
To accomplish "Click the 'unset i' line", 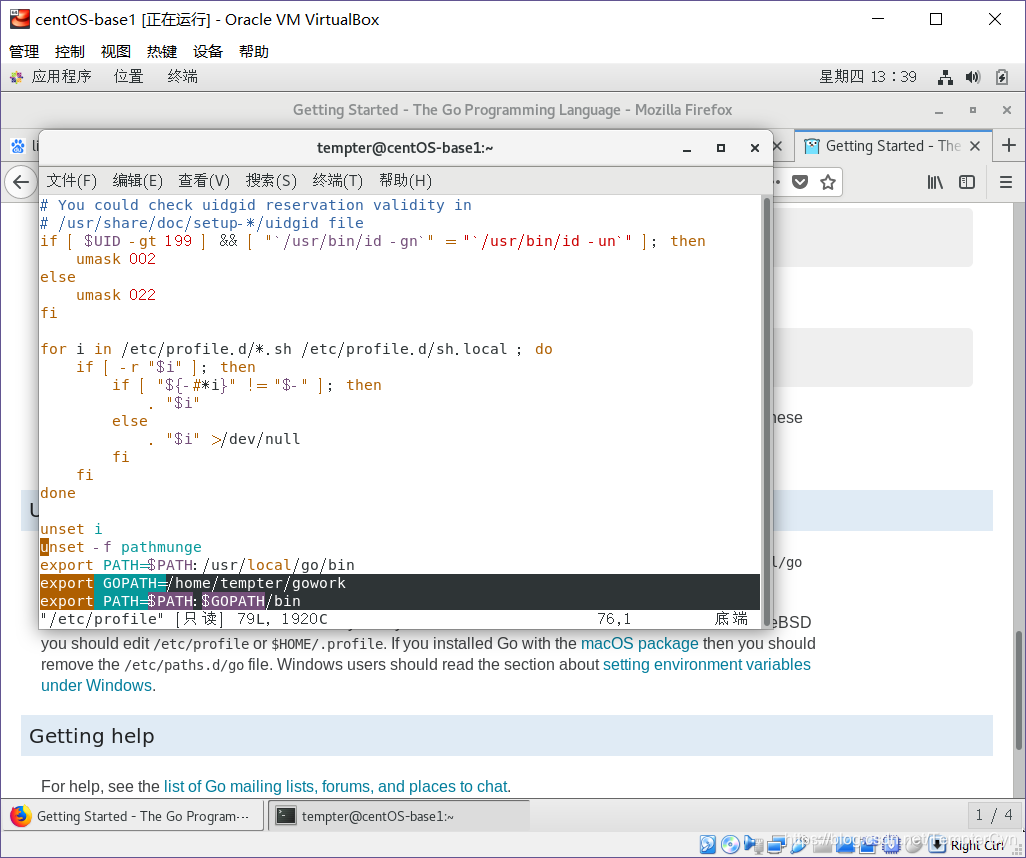I will pyautogui.click(x=71, y=529).
